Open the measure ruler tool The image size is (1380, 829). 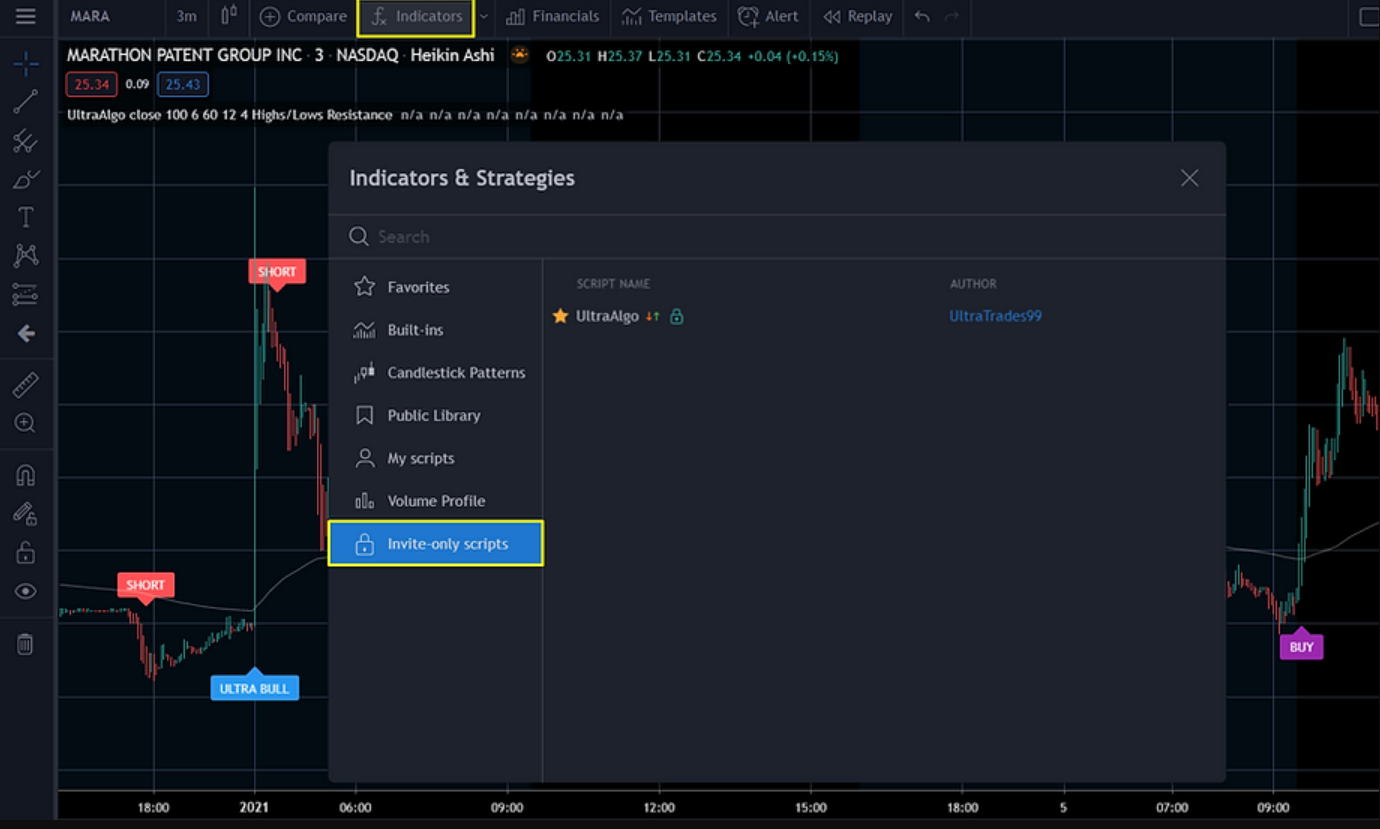[x=26, y=384]
